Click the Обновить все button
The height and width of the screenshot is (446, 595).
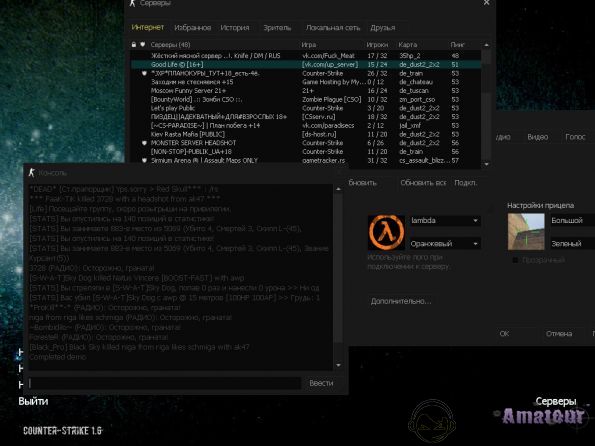pyautogui.click(x=423, y=183)
